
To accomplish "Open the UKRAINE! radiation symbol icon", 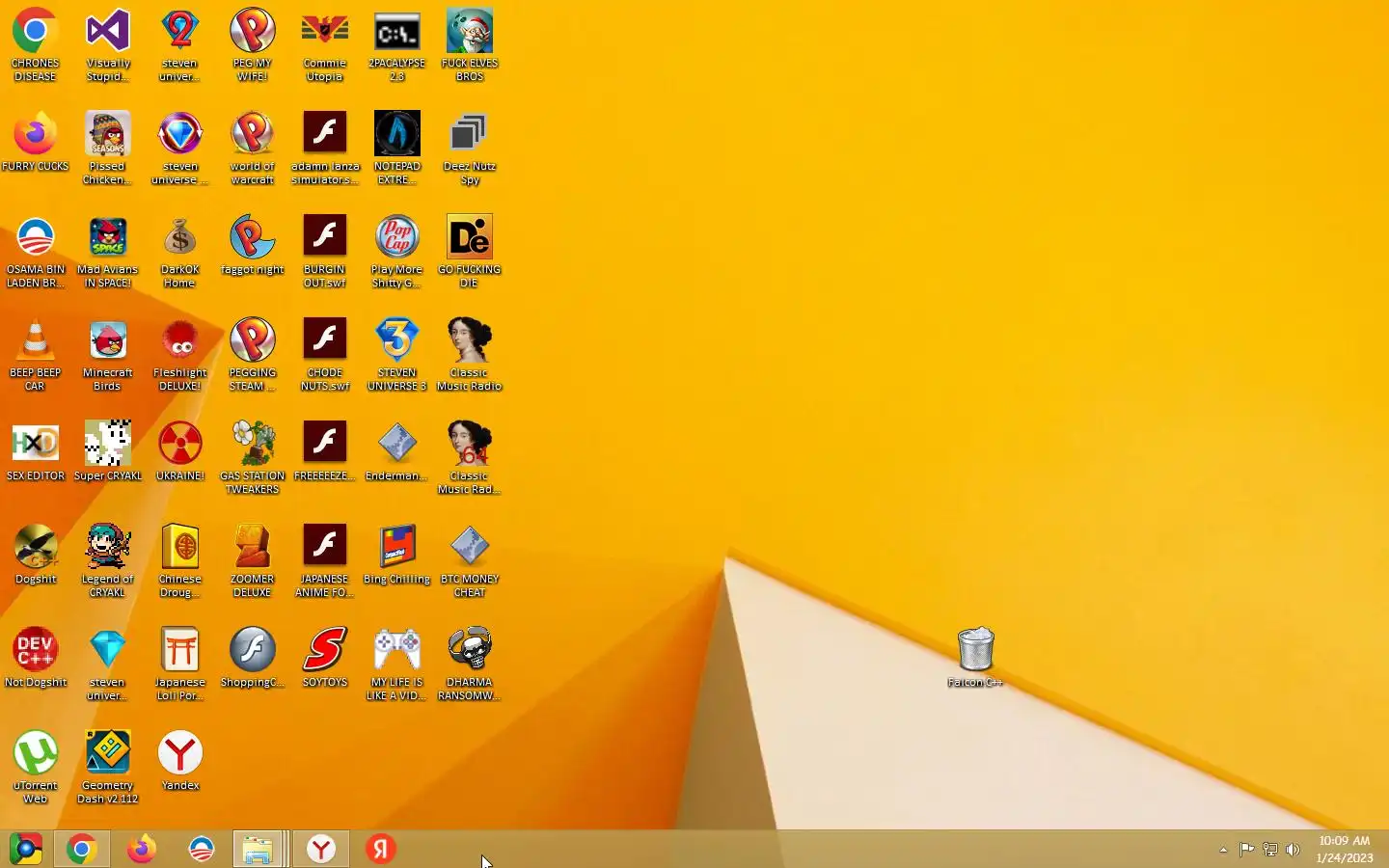I will [x=179, y=450].
